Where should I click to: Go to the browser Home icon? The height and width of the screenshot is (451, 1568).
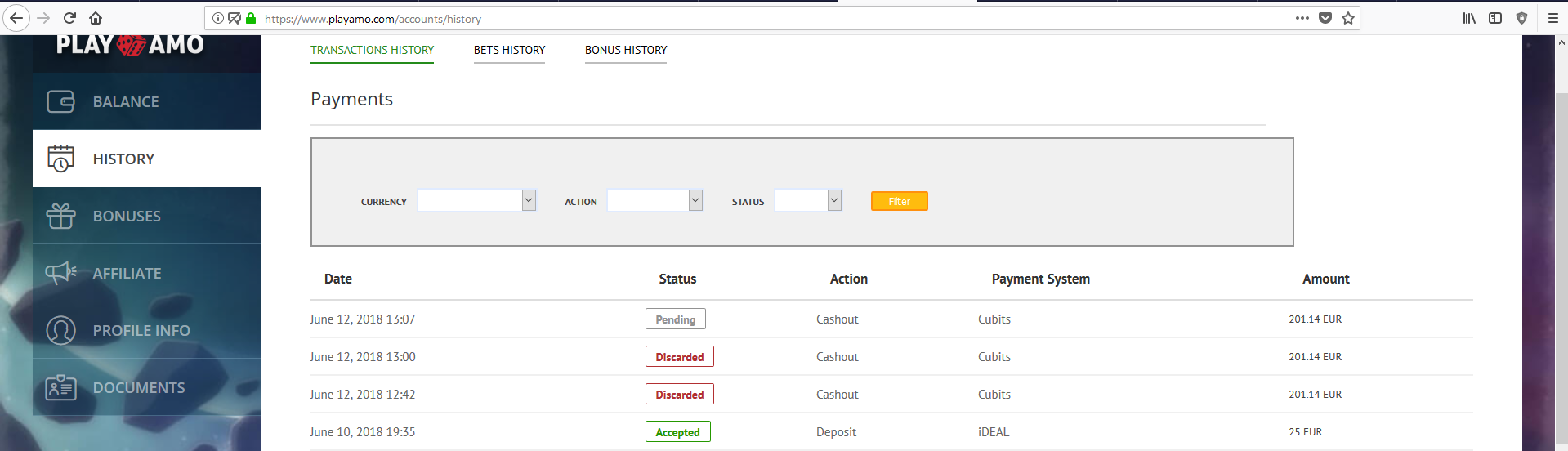pos(96,18)
